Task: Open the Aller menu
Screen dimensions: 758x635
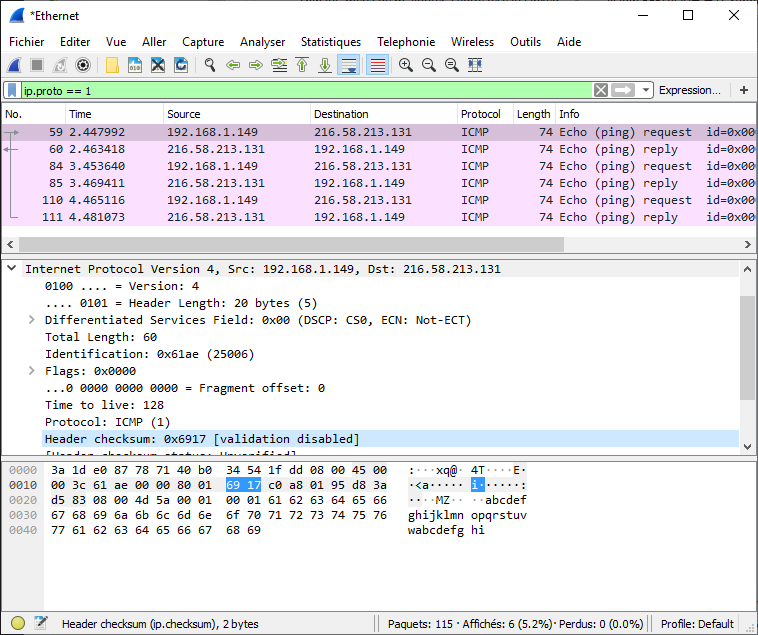Action: click(154, 42)
